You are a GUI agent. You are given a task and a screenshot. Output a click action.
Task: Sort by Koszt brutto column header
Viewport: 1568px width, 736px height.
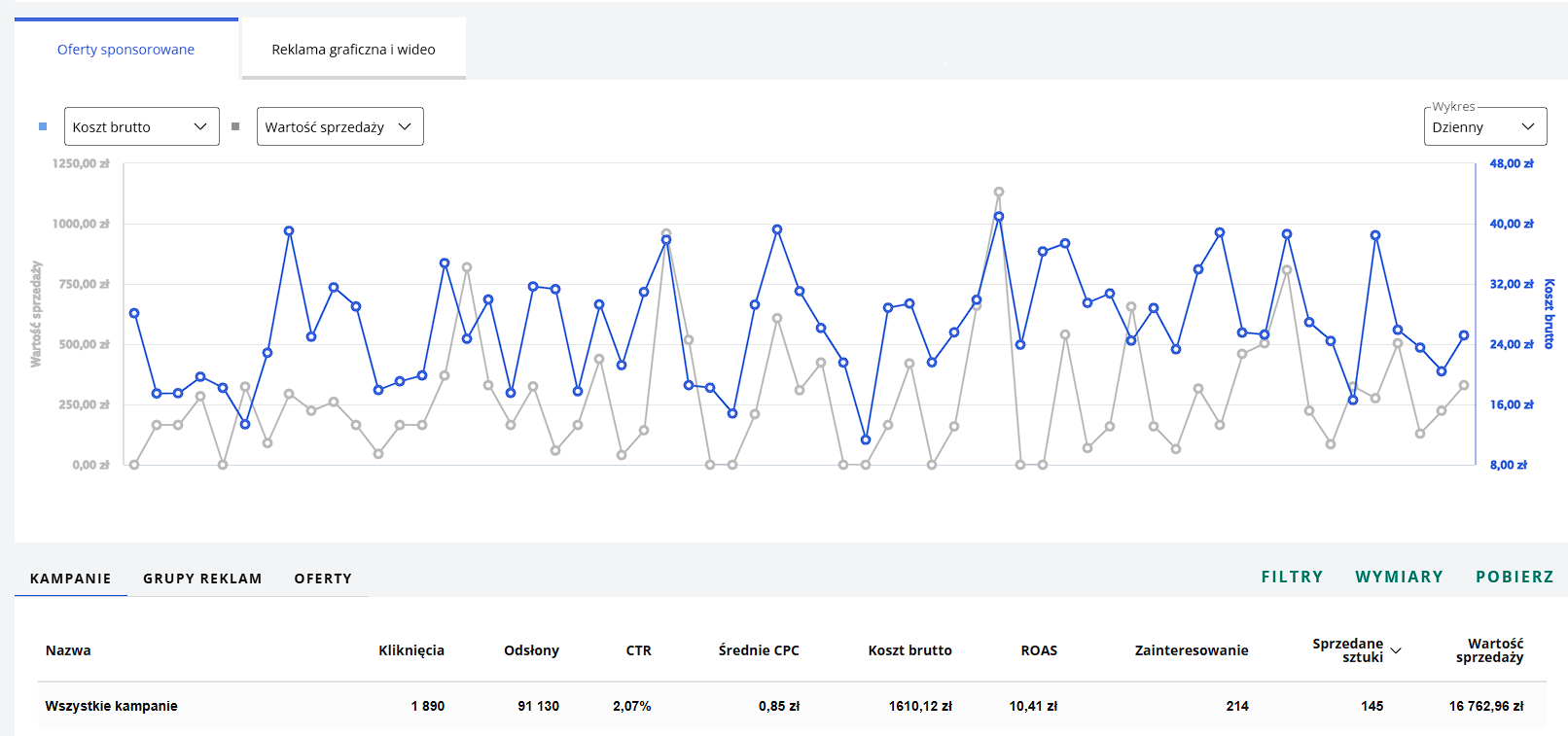[x=910, y=650]
